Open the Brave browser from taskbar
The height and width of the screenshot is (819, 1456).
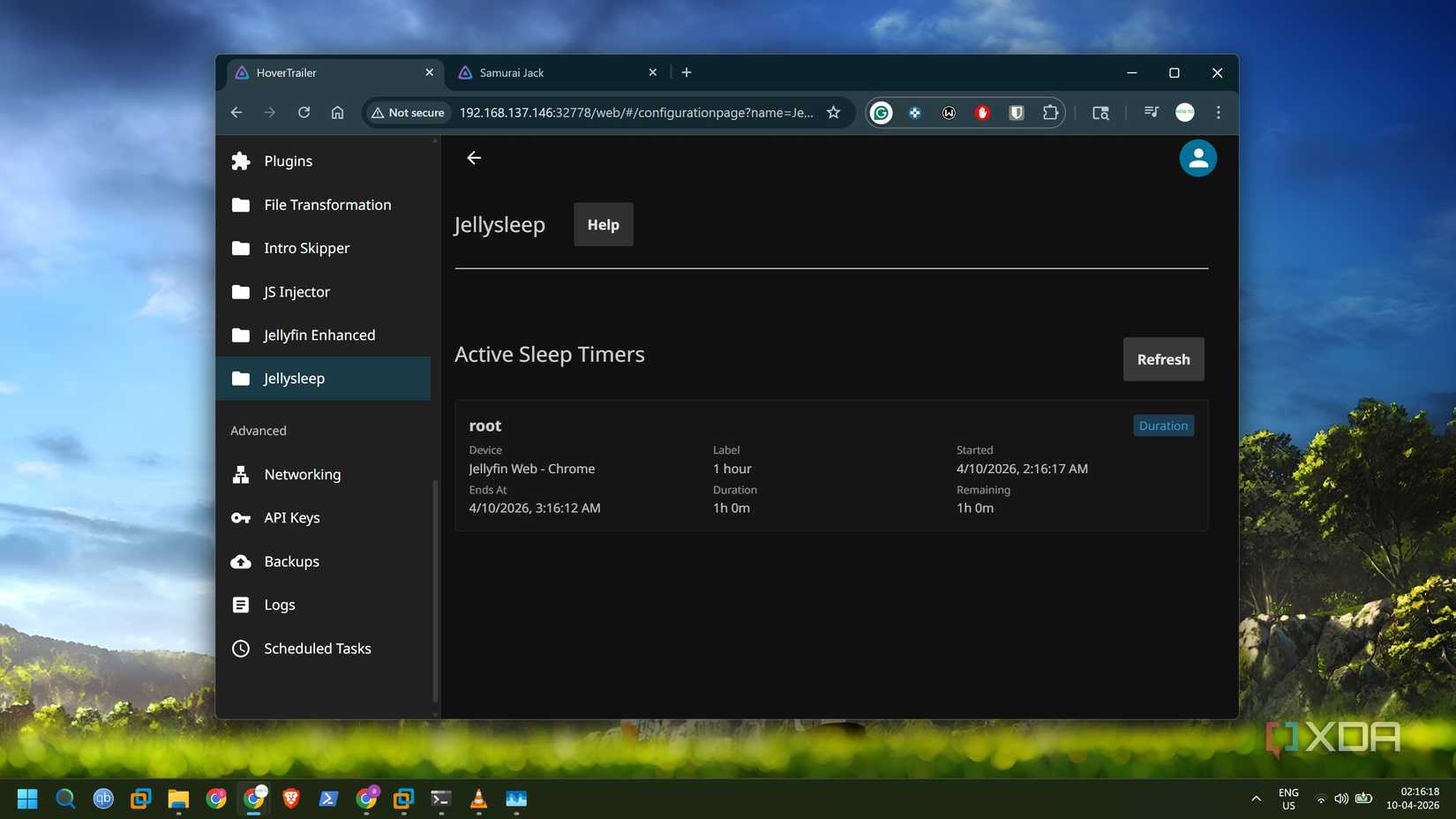(291, 799)
